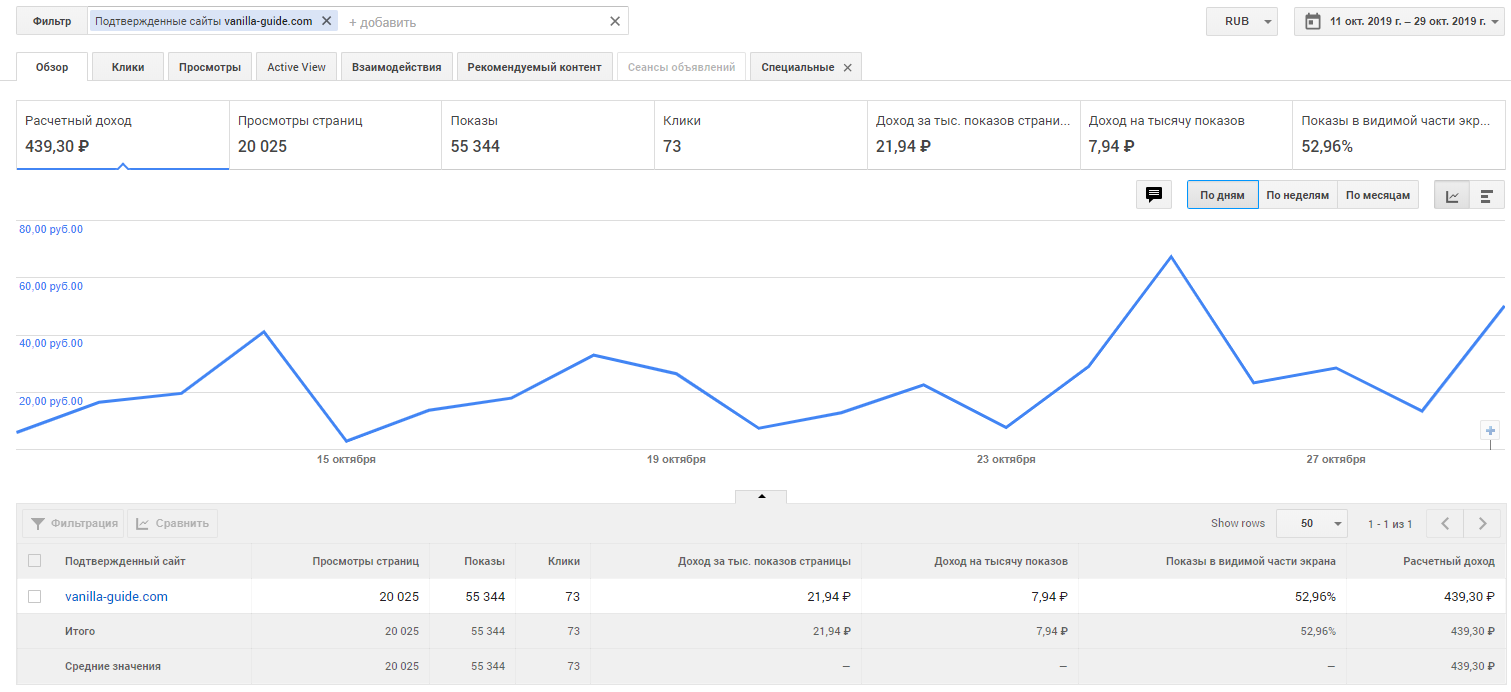Switch to bar chart view icon
This screenshot has height=692, width=1511.
pyautogui.click(x=1487, y=195)
